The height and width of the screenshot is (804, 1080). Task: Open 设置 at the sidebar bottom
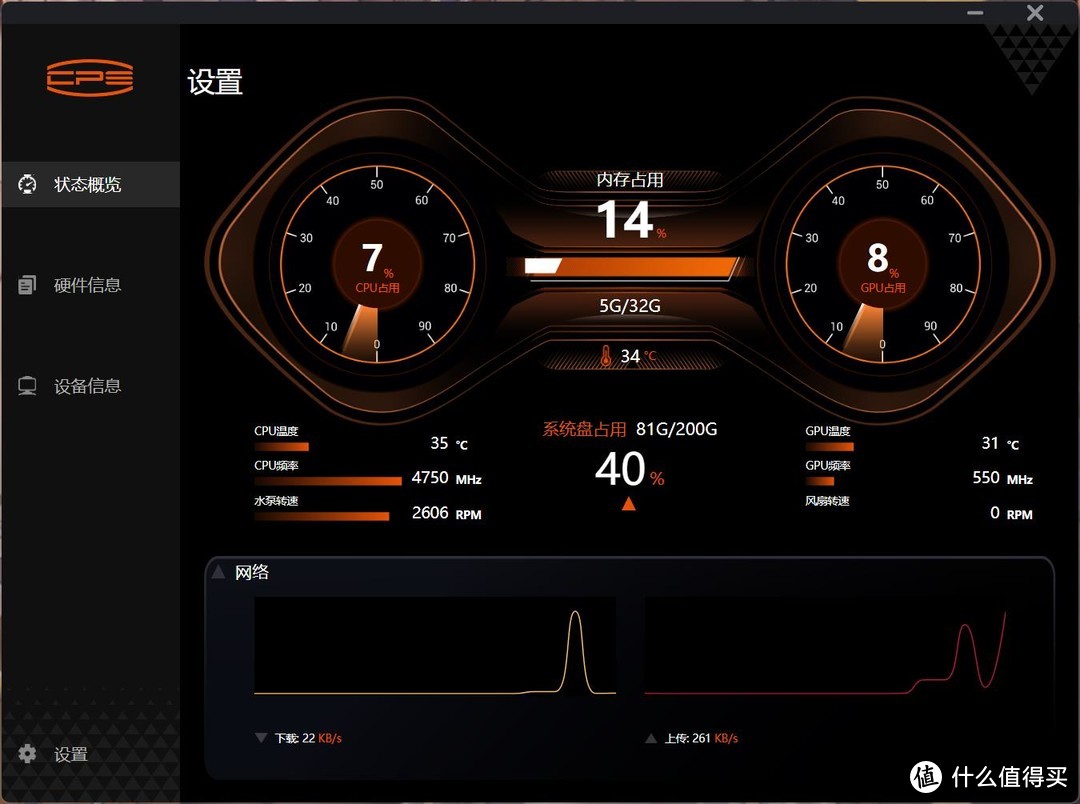71,754
